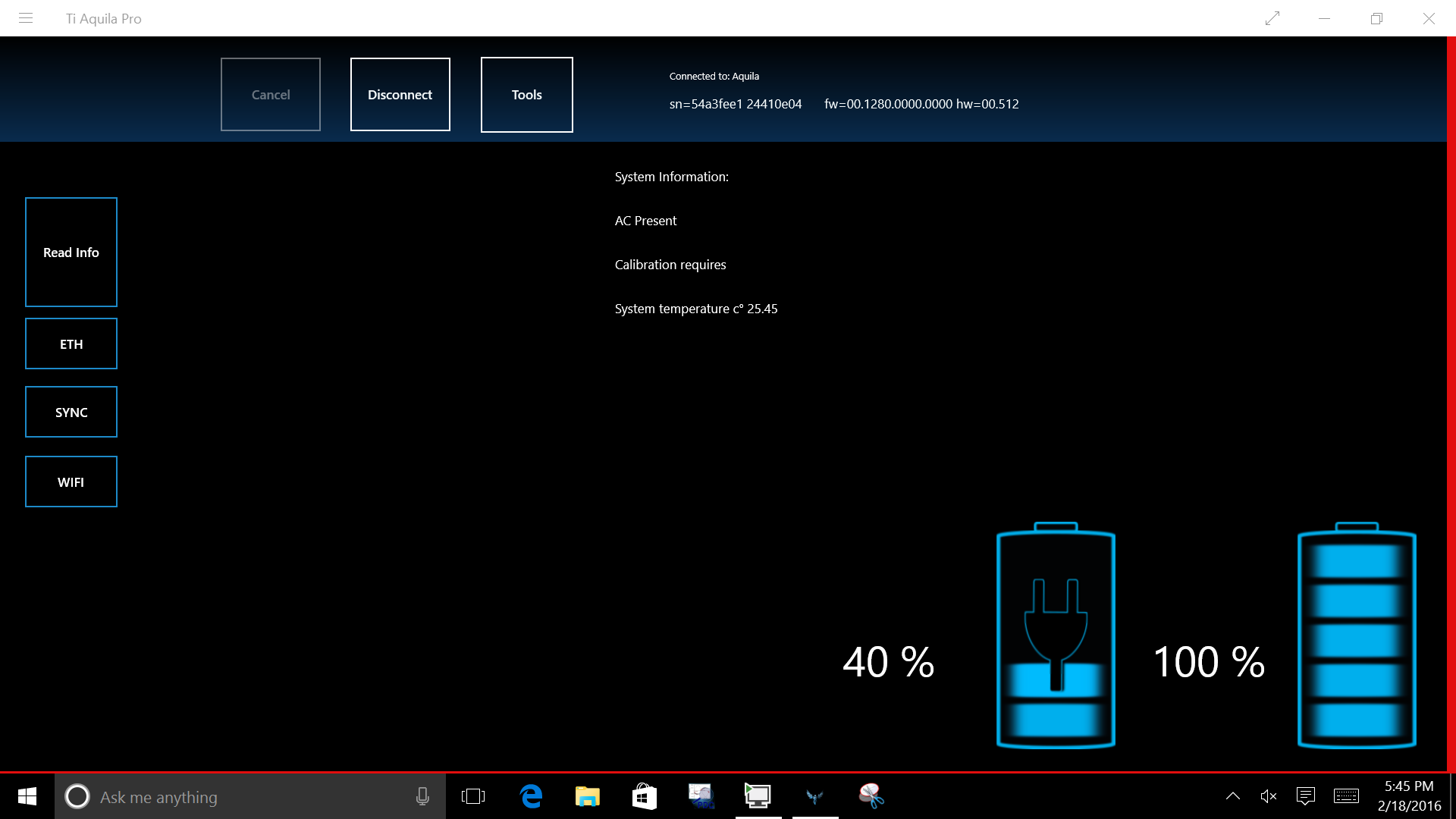Open Microsoft Edge from the taskbar
Image resolution: width=1456 pixels, height=819 pixels.
coord(532,796)
